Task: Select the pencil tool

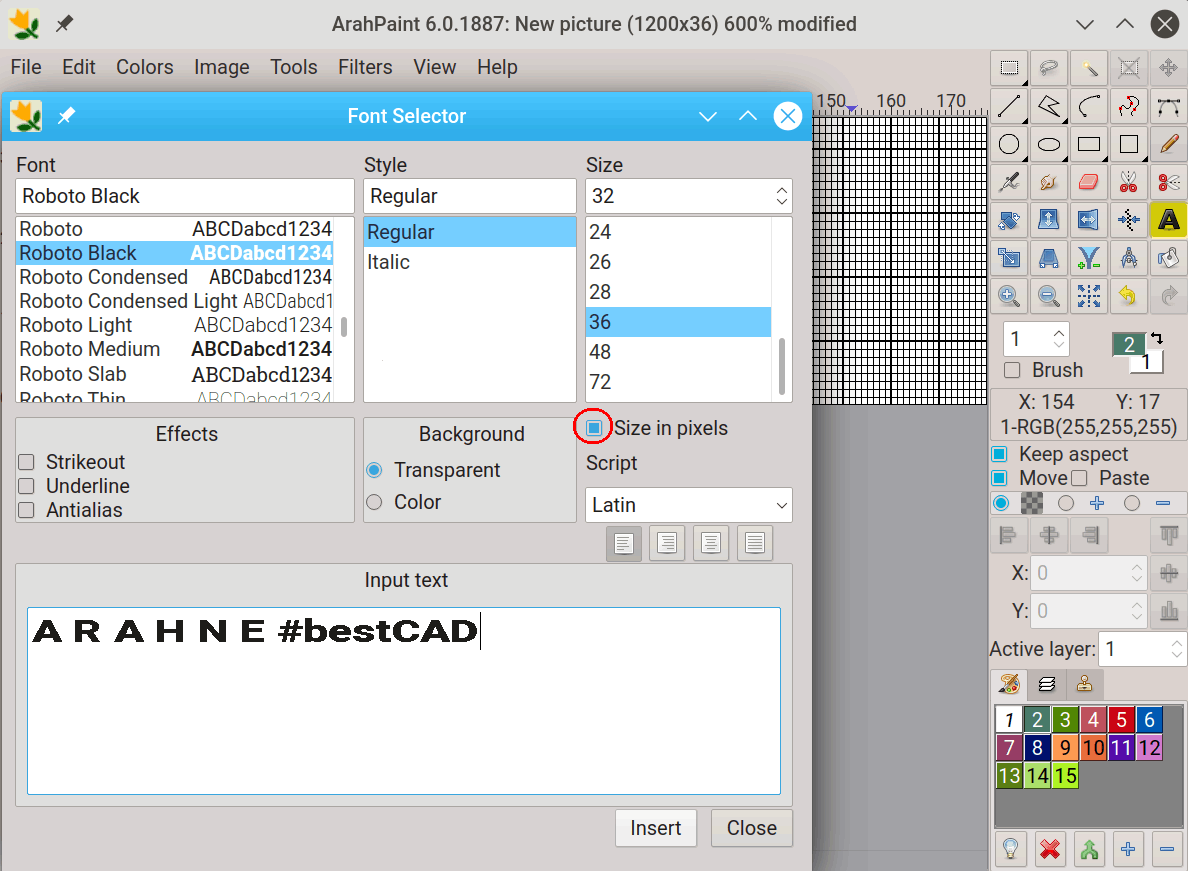Action: coord(1168,144)
